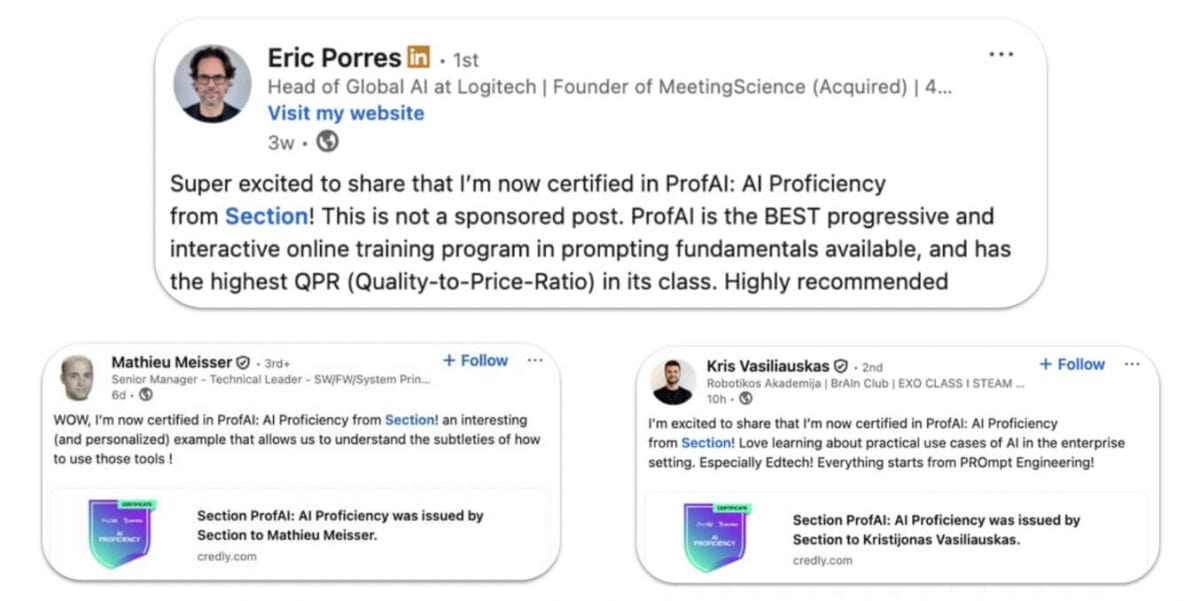This screenshot has height=601, width=1200.
Task: Open Kris's post timestamp showing 10h
Action: pyautogui.click(x=716, y=398)
